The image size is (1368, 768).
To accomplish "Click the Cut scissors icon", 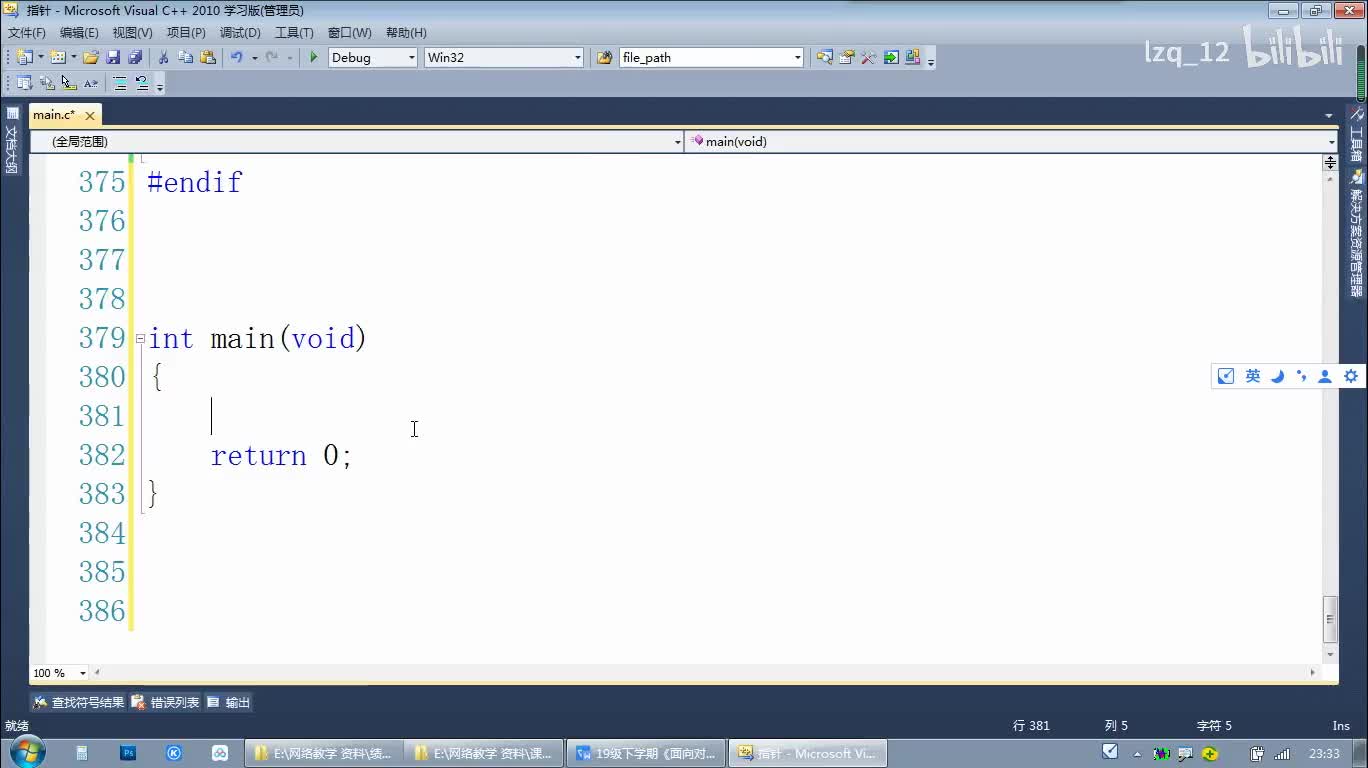I will [163, 58].
